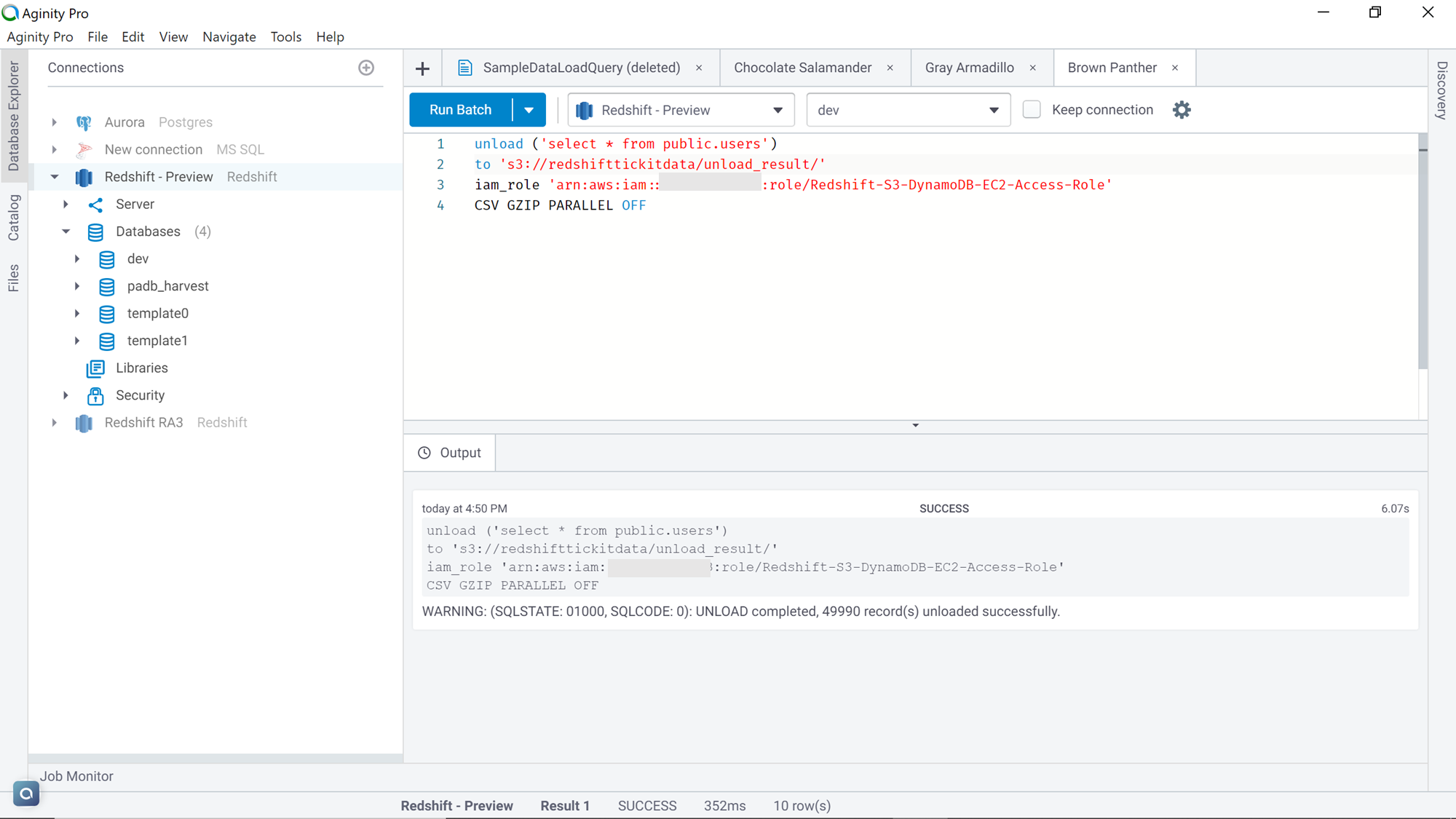This screenshot has height=819, width=1456.
Task: Click the Run Batch button
Action: [x=460, y=110]
